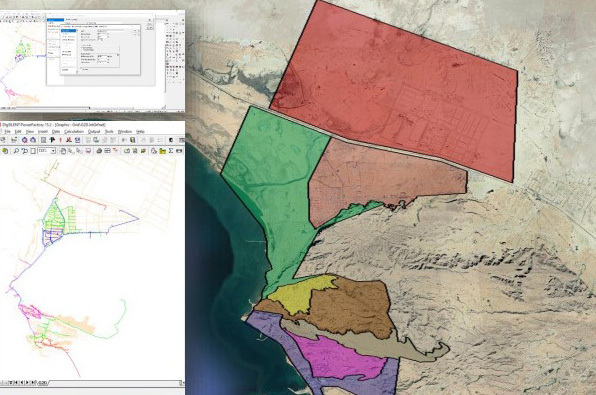Click the table layout icon
This screenshot has width=596, height=395.
click(x=108, y=151)
